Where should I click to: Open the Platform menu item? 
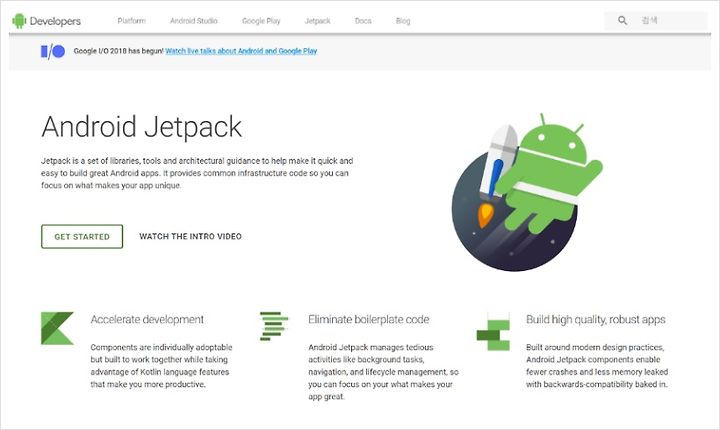131,21
